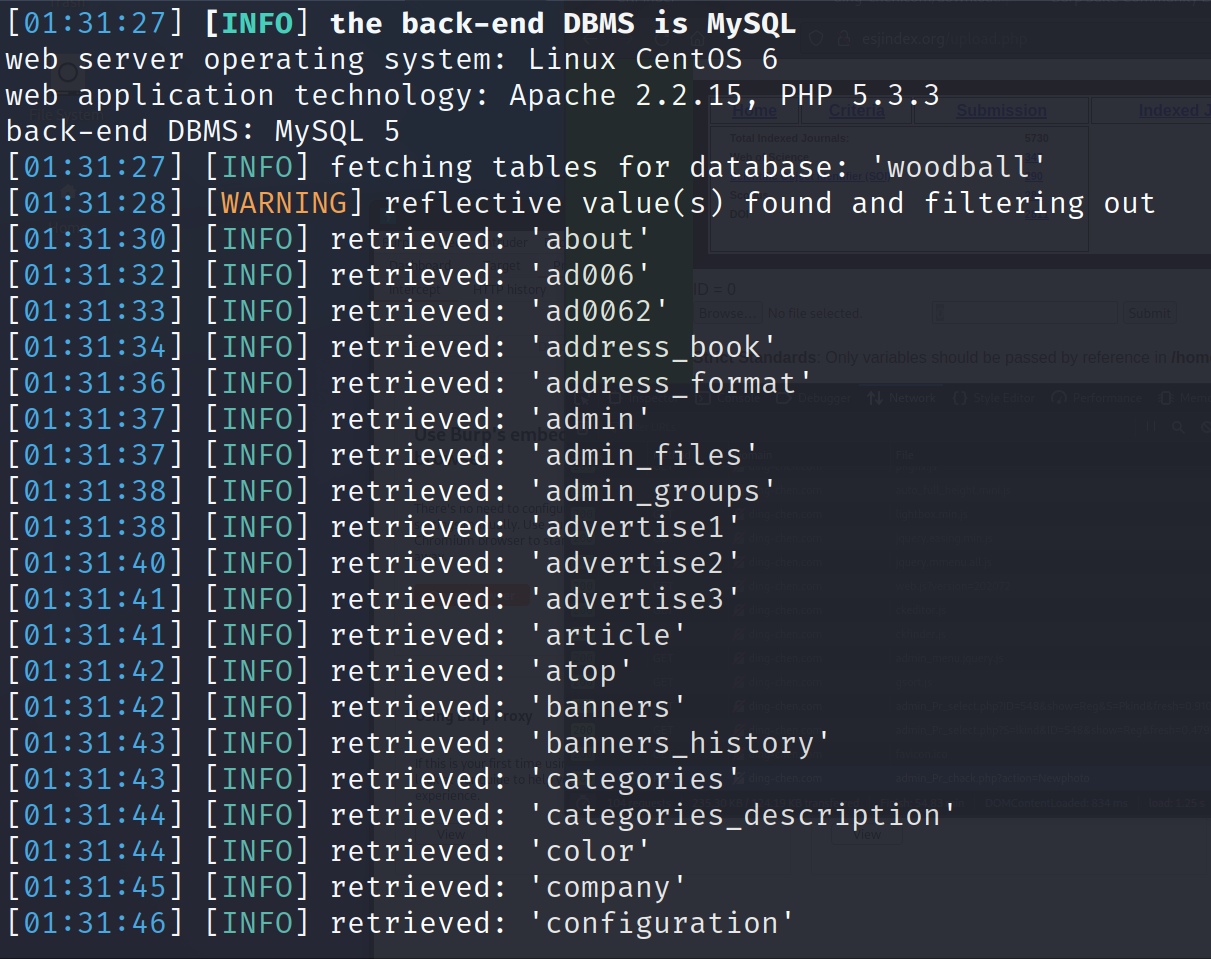Click the 'about' table name in terminal output
This screenshot has height=959, width=1211.
click(590, 239)
